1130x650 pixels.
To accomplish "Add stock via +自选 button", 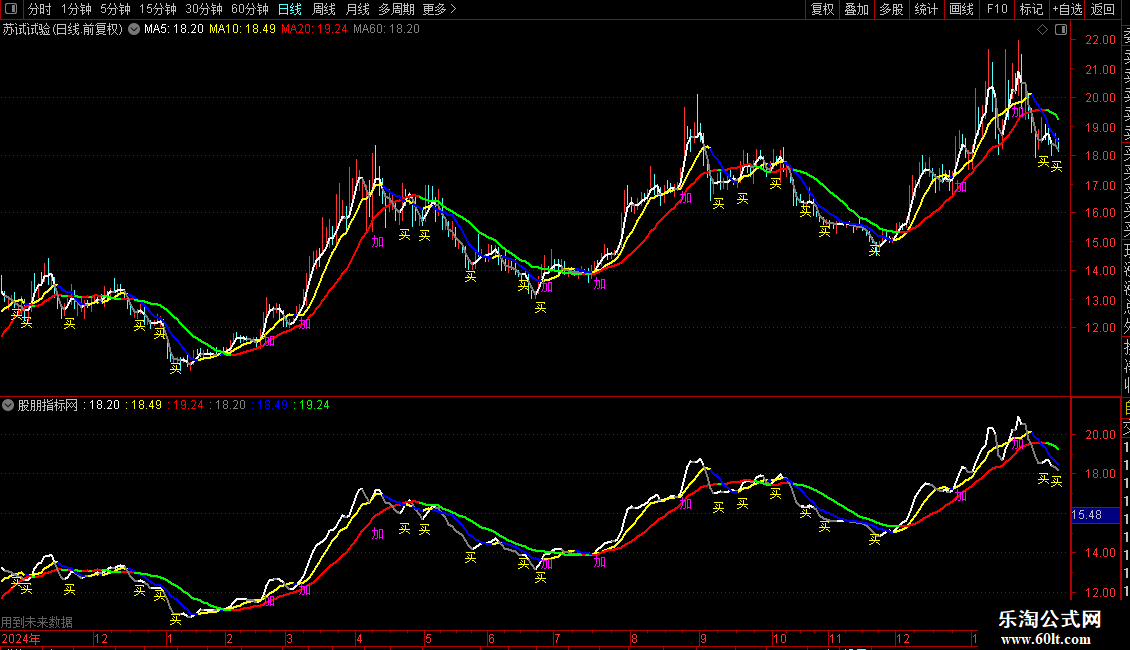I will 1067,9.
